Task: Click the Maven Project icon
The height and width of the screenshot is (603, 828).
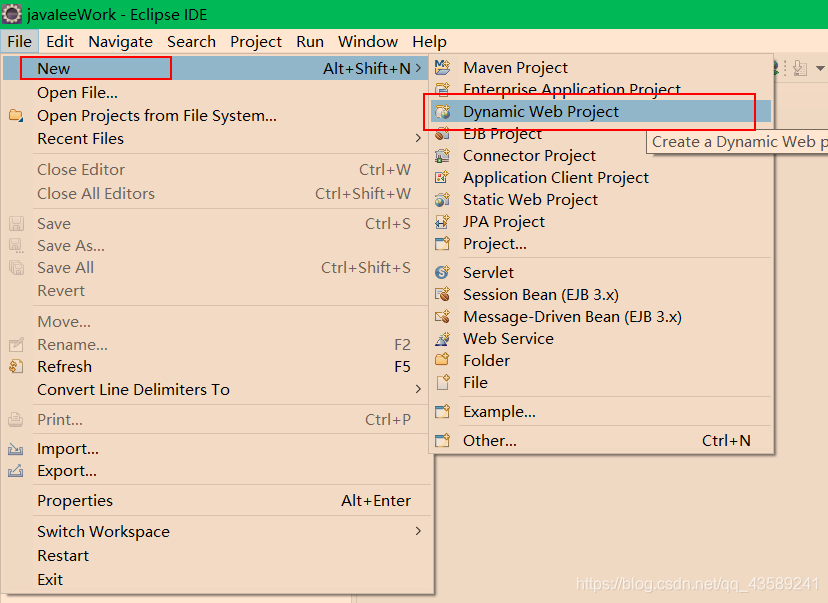Action: [443, 68]
